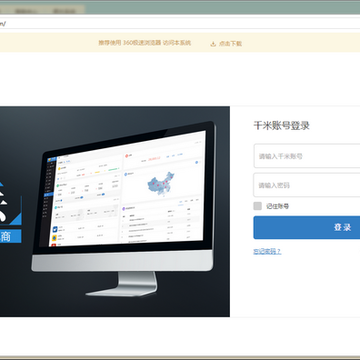The height and width of the screenshot is (360, 360).
Task: Click the browser address bar
Action: tap(180, 23)
